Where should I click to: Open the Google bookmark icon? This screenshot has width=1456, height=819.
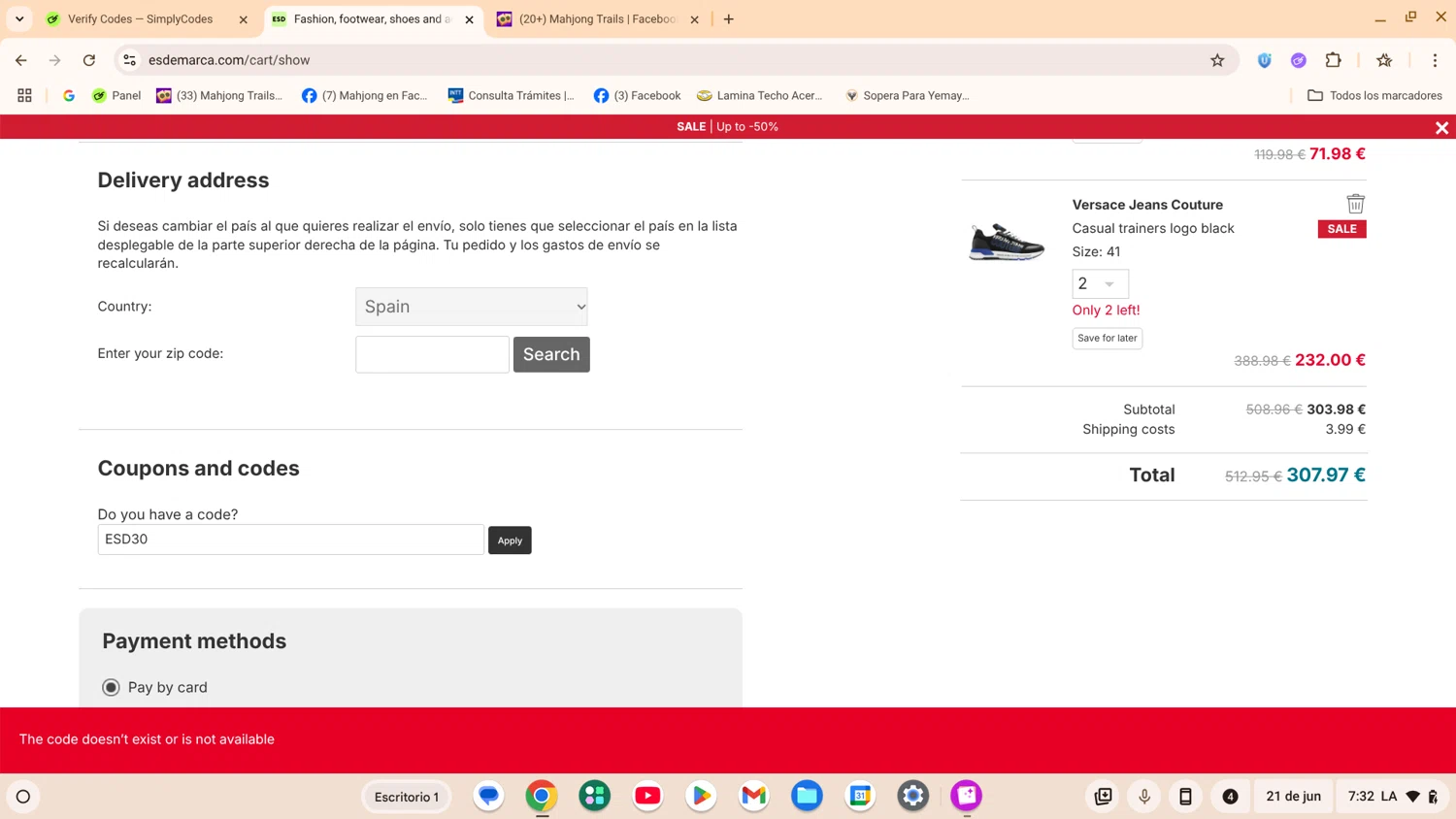69,95
